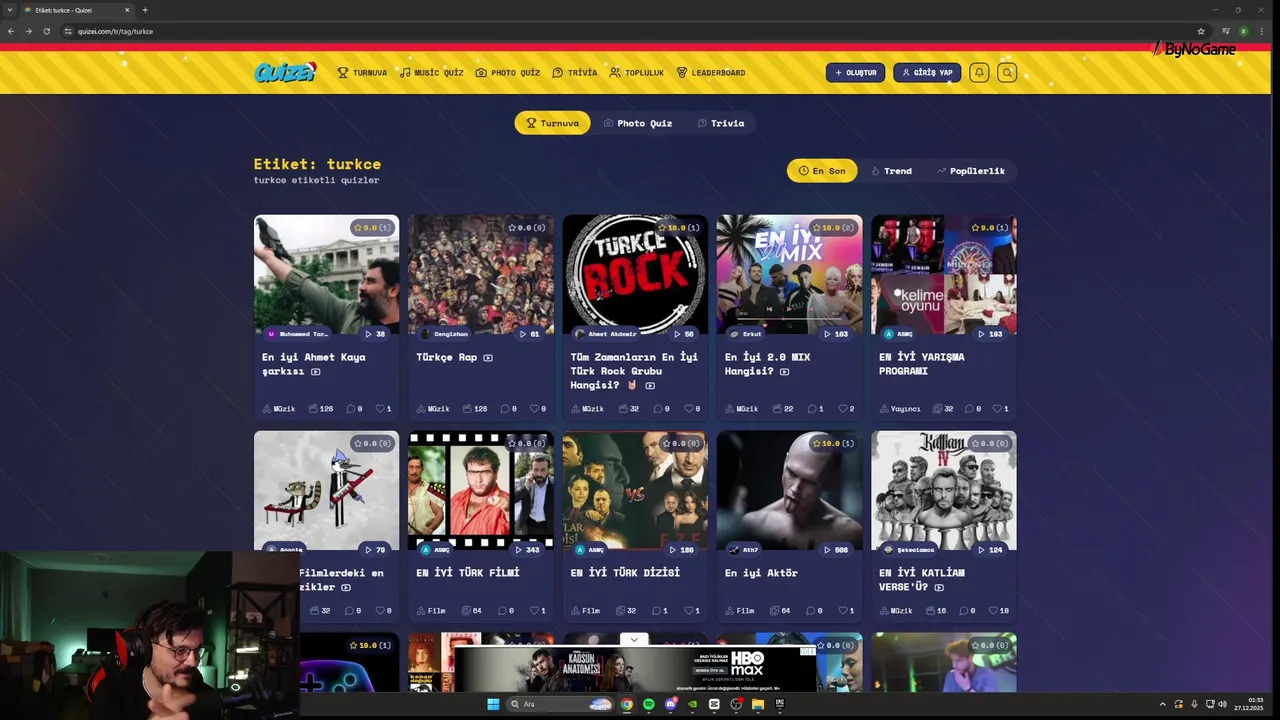This screenshot has width=1280, height=720.
Task: Click the Oluştur button
Action: coord(855,72)
